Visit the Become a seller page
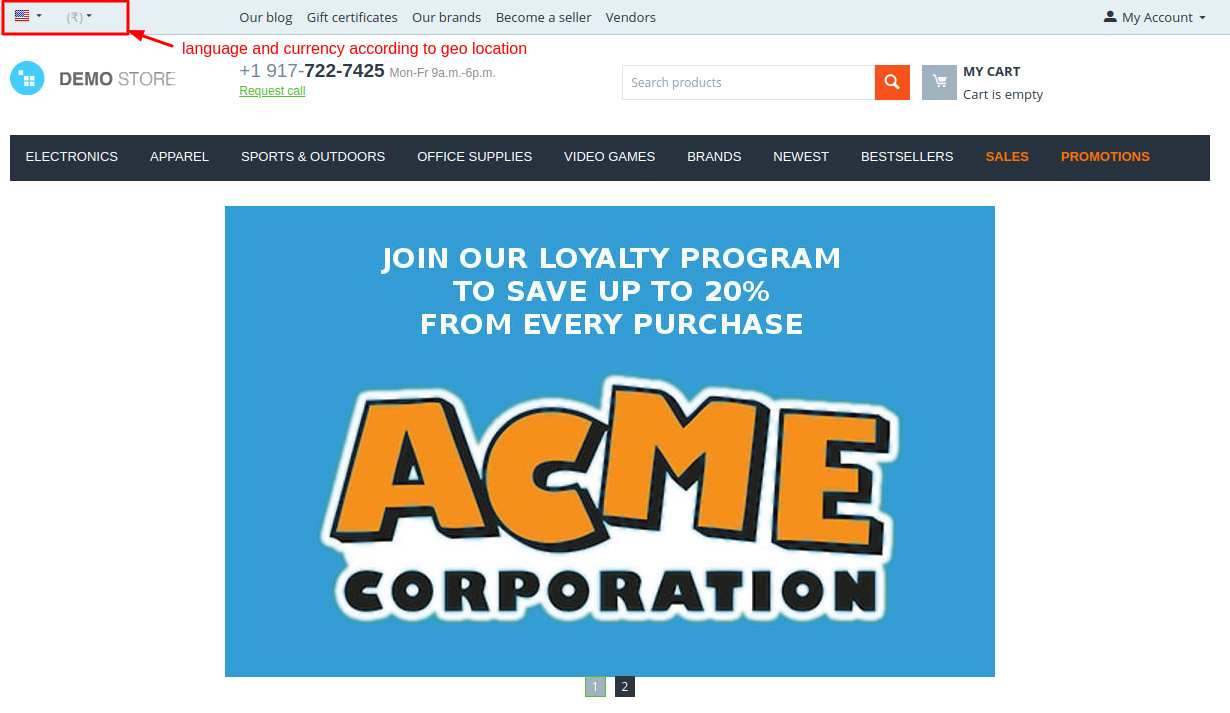Screen dimensions: 1230x713 tap(543, 17)
